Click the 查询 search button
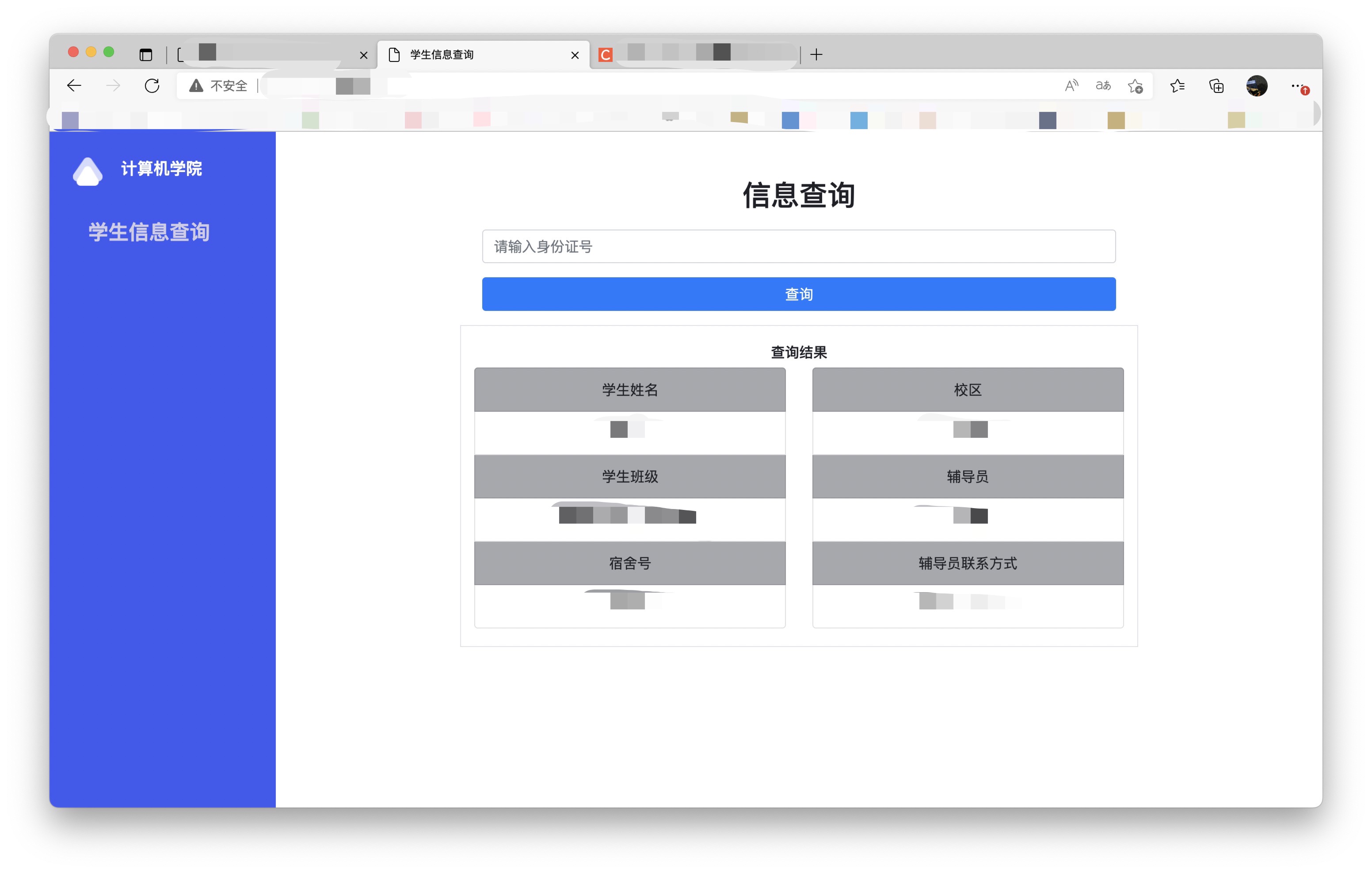The height and width of the screenshot is (873, 1372). click(799, 294)
